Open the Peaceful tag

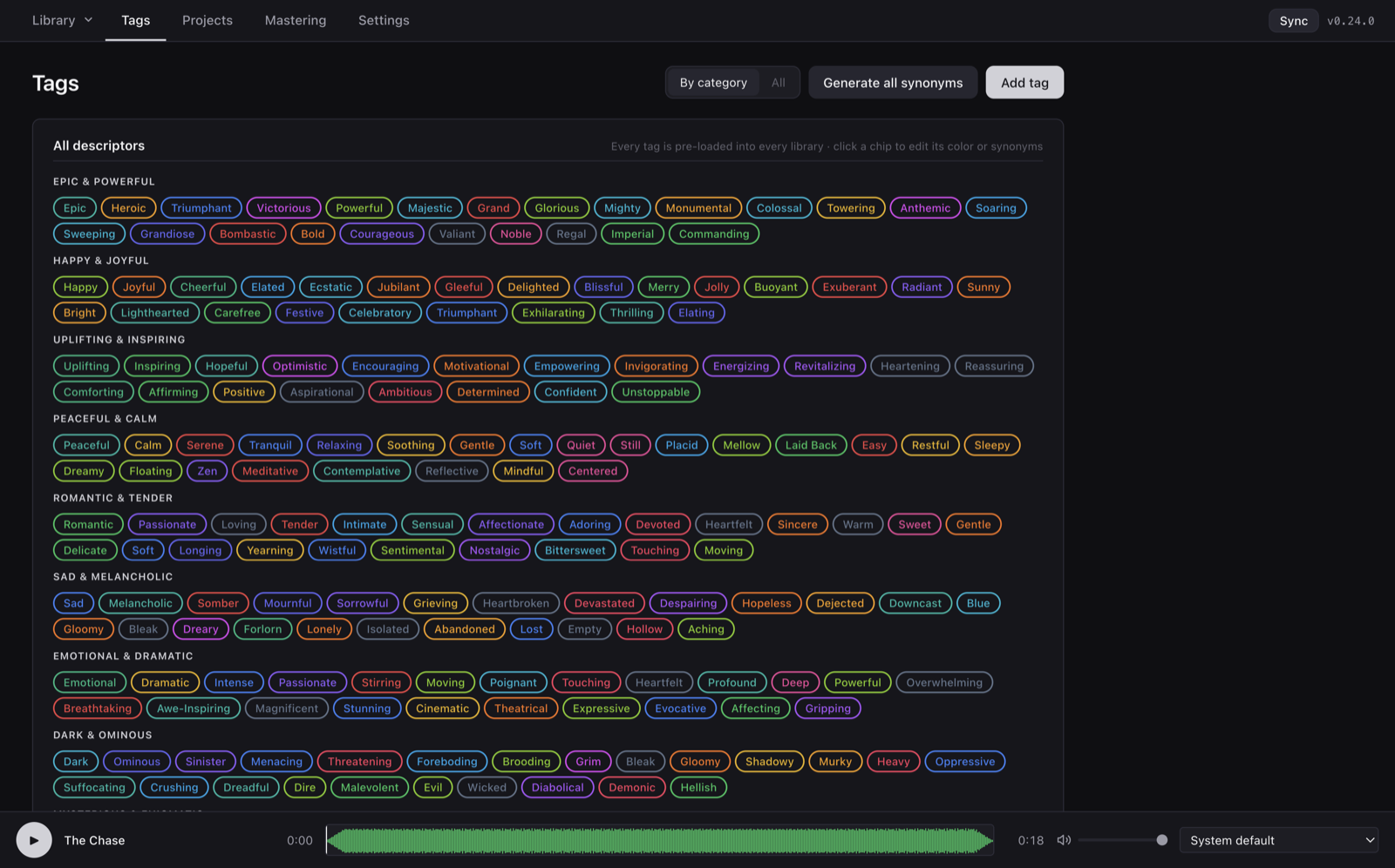click(x=86, y=445)
